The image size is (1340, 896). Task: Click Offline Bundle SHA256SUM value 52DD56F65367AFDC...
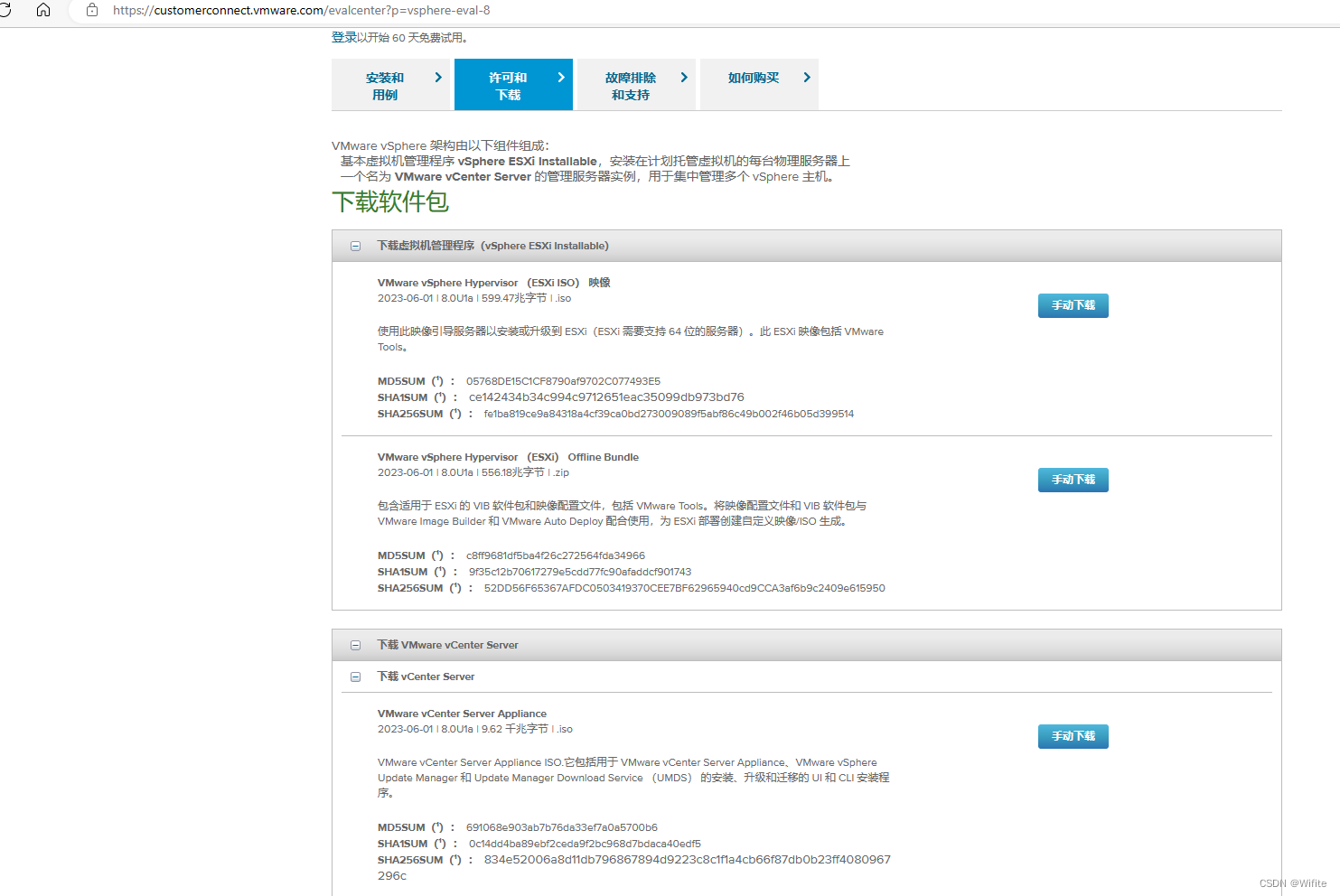pos(685,588)
